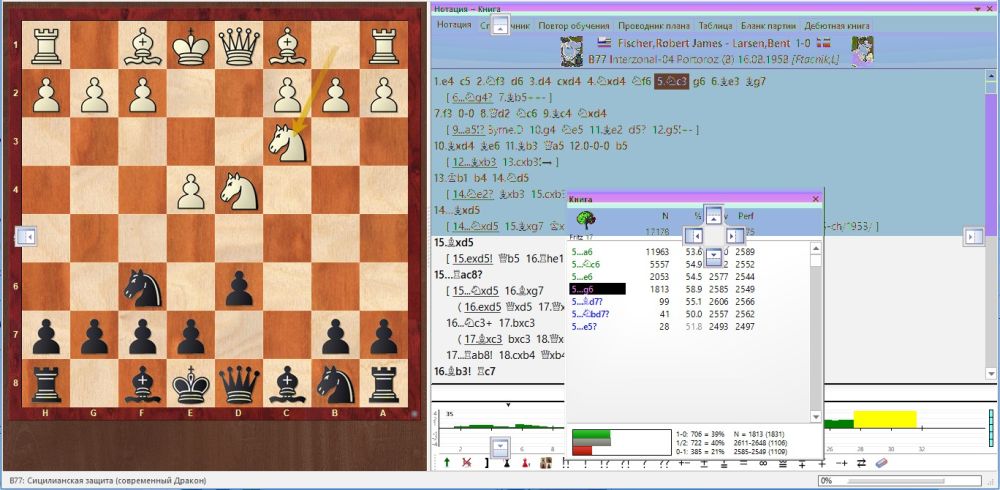Click the counterplay arrows (⇄) symbol
Image resolution: width=1000 pixels, height=490 pixels.
[862, 464]
